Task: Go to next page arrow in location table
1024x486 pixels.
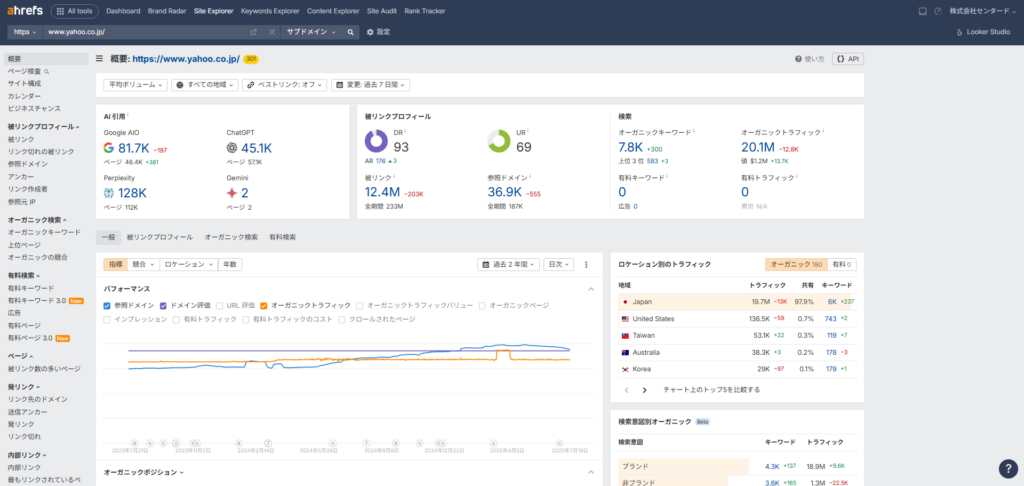Action: pos(645,390)
